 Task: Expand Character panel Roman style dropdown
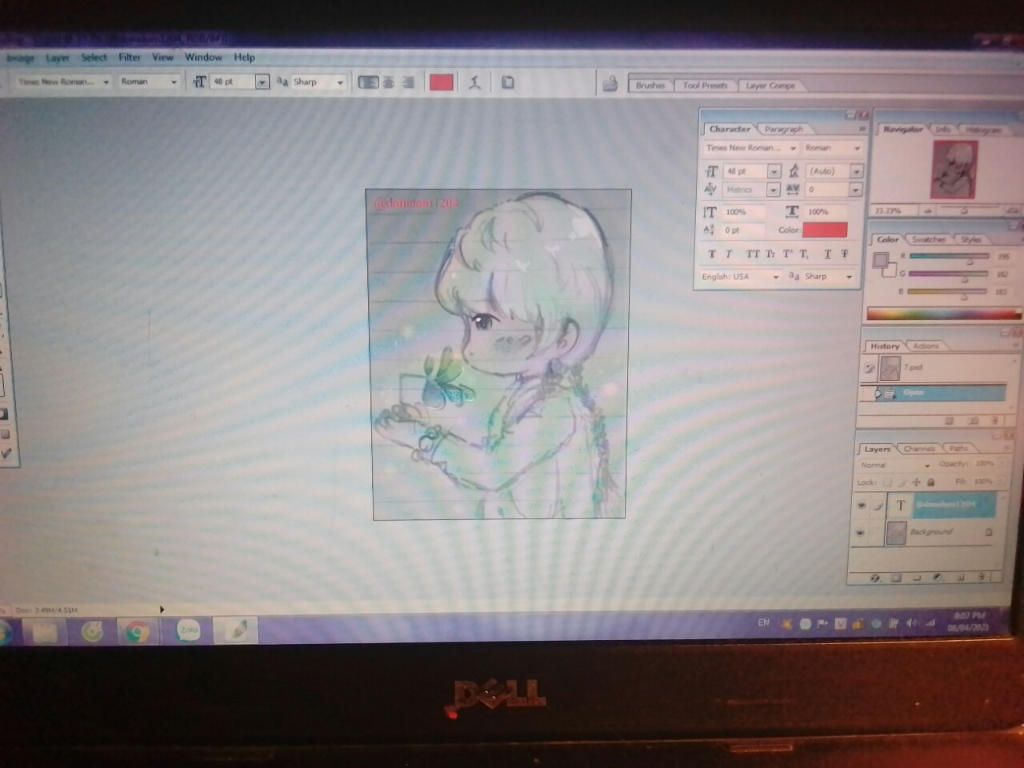click(857, 148)
